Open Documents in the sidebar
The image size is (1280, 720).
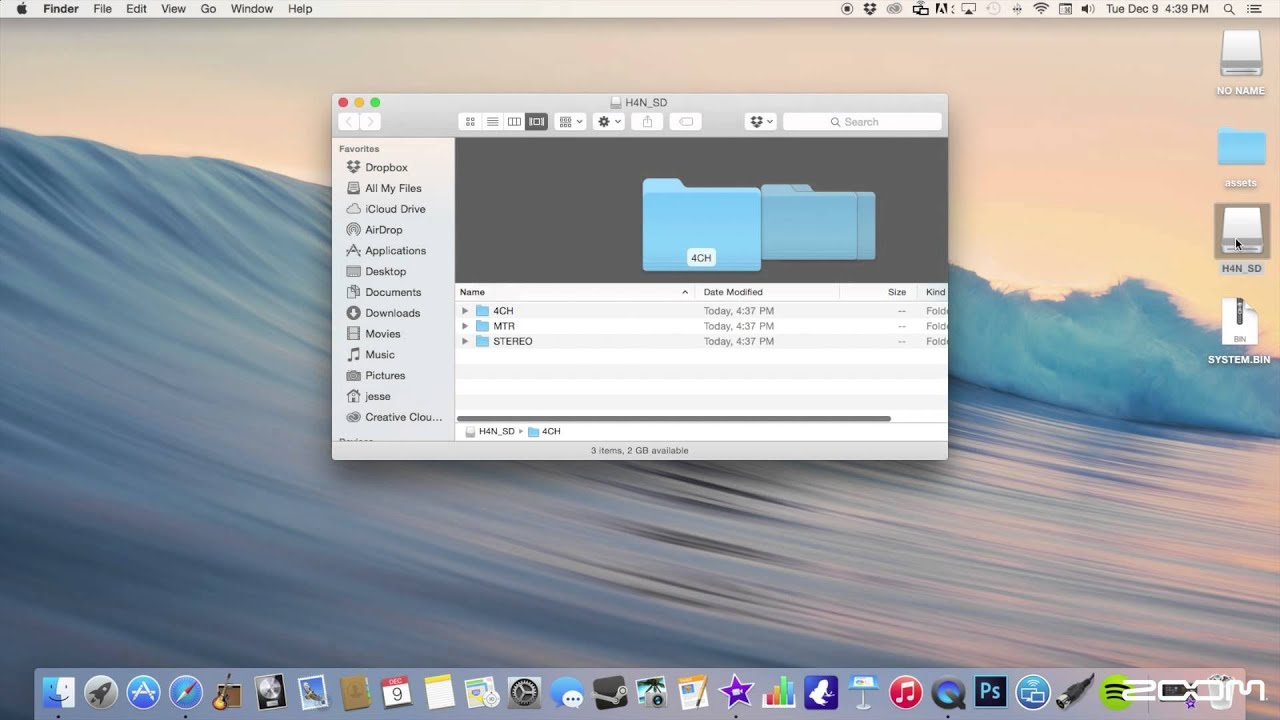(x=393, y=293)
